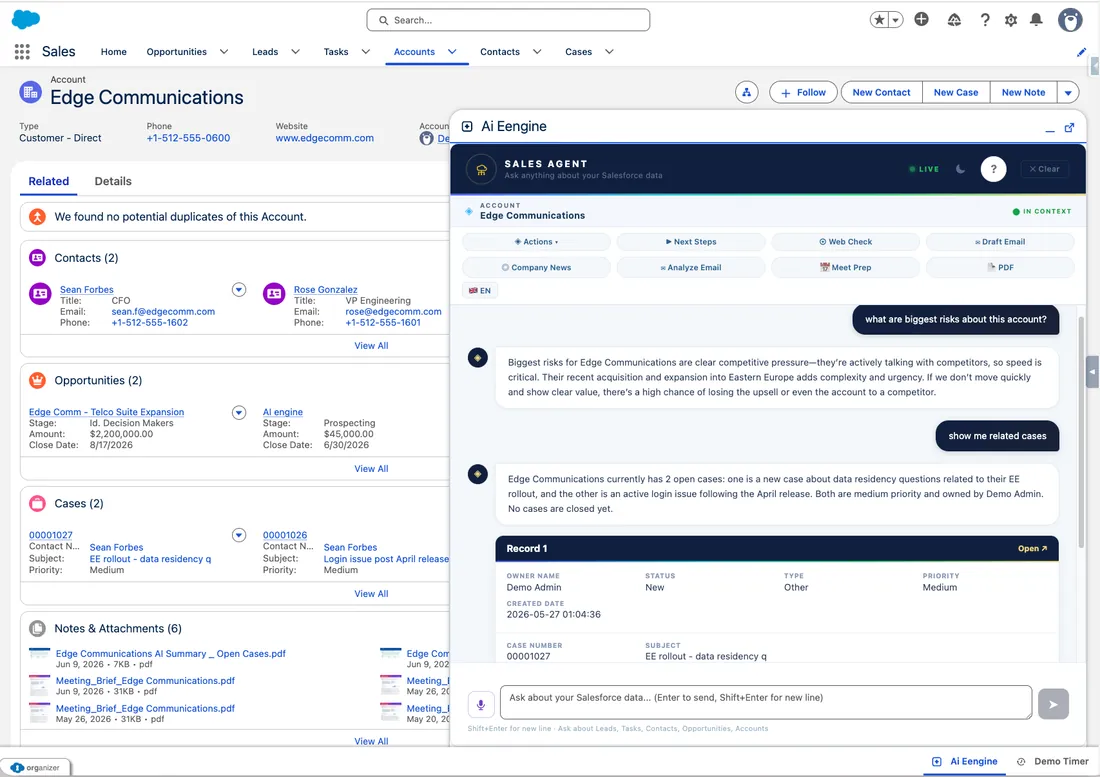Viewport: 1100px width, 777px height.
Task: Send the message with arrow button
Action: (1053, 704)
